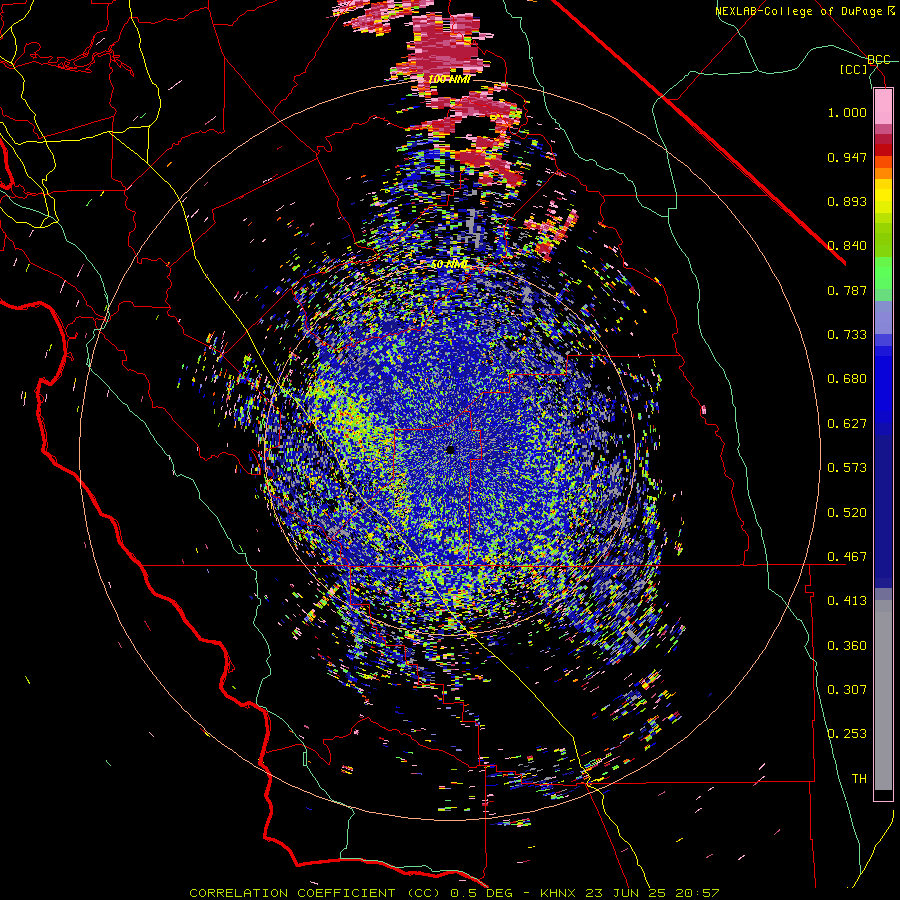Click the CORRELATION COEFFICIENT (CC) caption text

[315, 893]
